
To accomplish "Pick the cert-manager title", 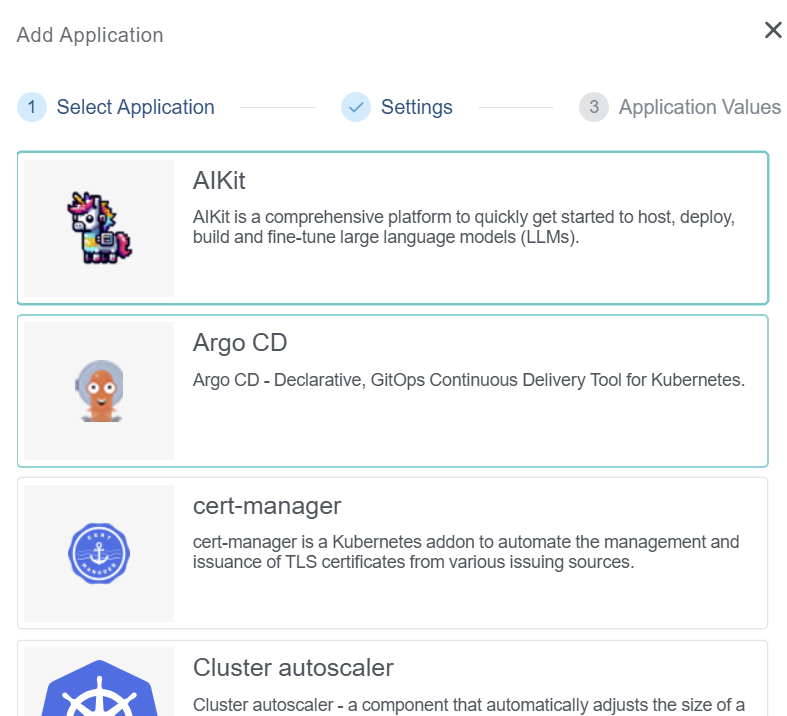I will (267, 505).
